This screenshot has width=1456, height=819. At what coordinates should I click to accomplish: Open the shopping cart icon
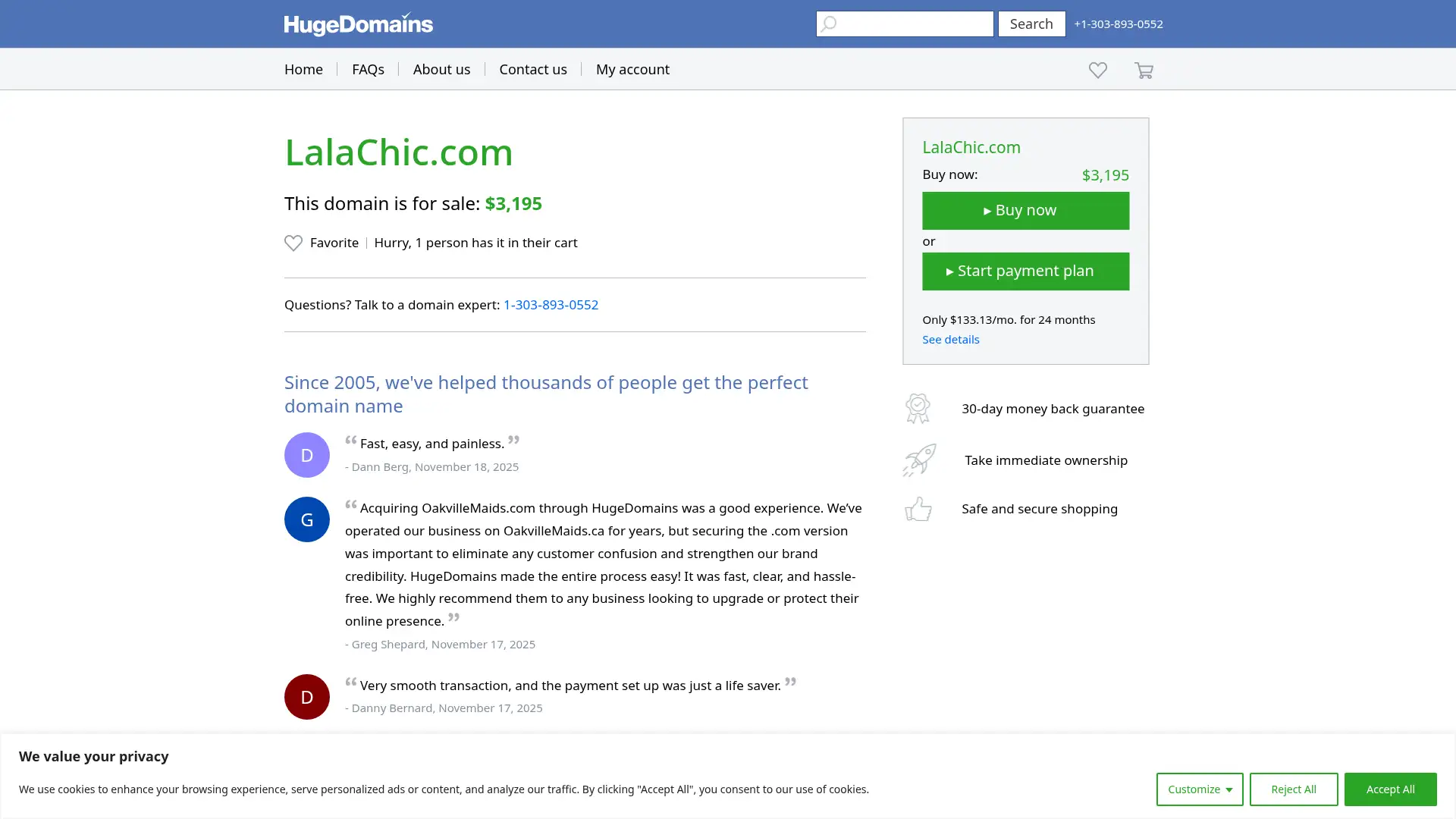pyautogui.click(x=1143, y=70)
